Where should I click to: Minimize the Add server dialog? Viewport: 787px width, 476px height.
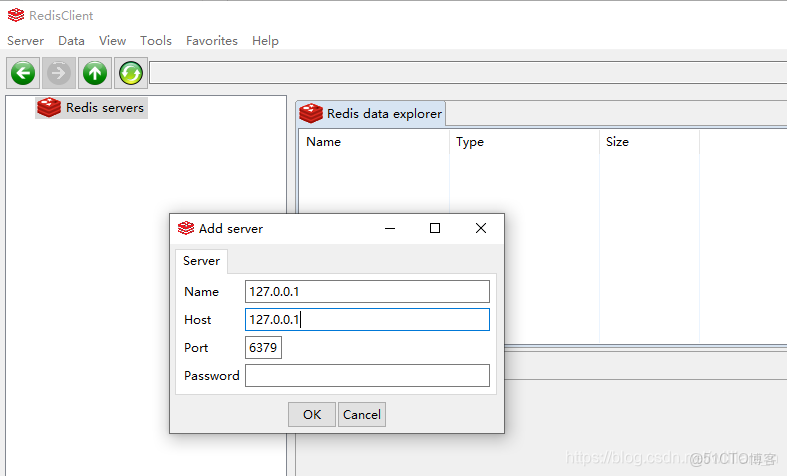tap(390, 228)
